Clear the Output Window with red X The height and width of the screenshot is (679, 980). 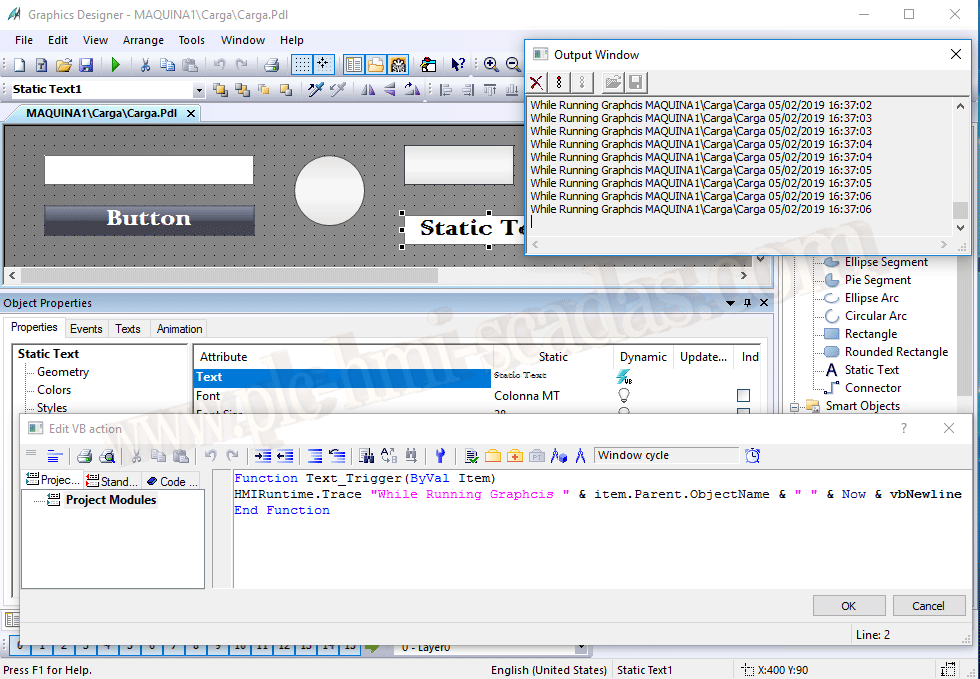point(538,82)
